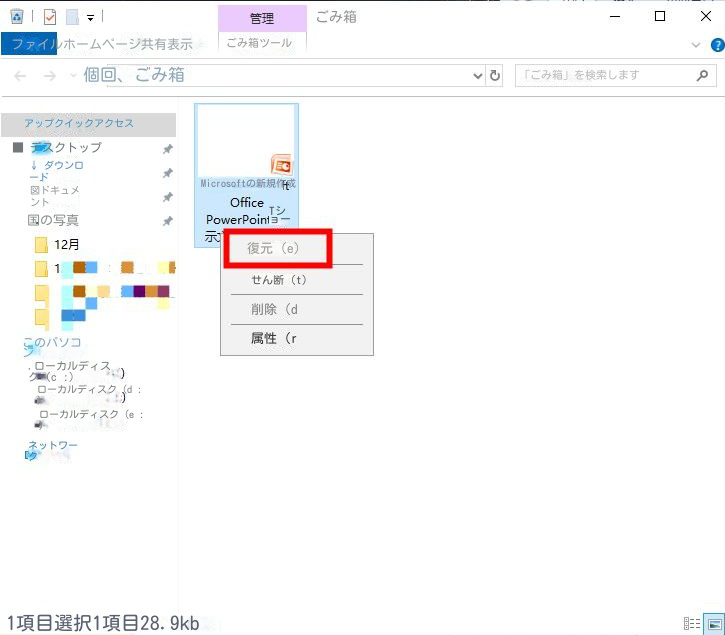Click the Recycle Bin icon in title bar
The height and width of the screenshot is (635, 725).
pyautogui.click(x=17, y=17)
